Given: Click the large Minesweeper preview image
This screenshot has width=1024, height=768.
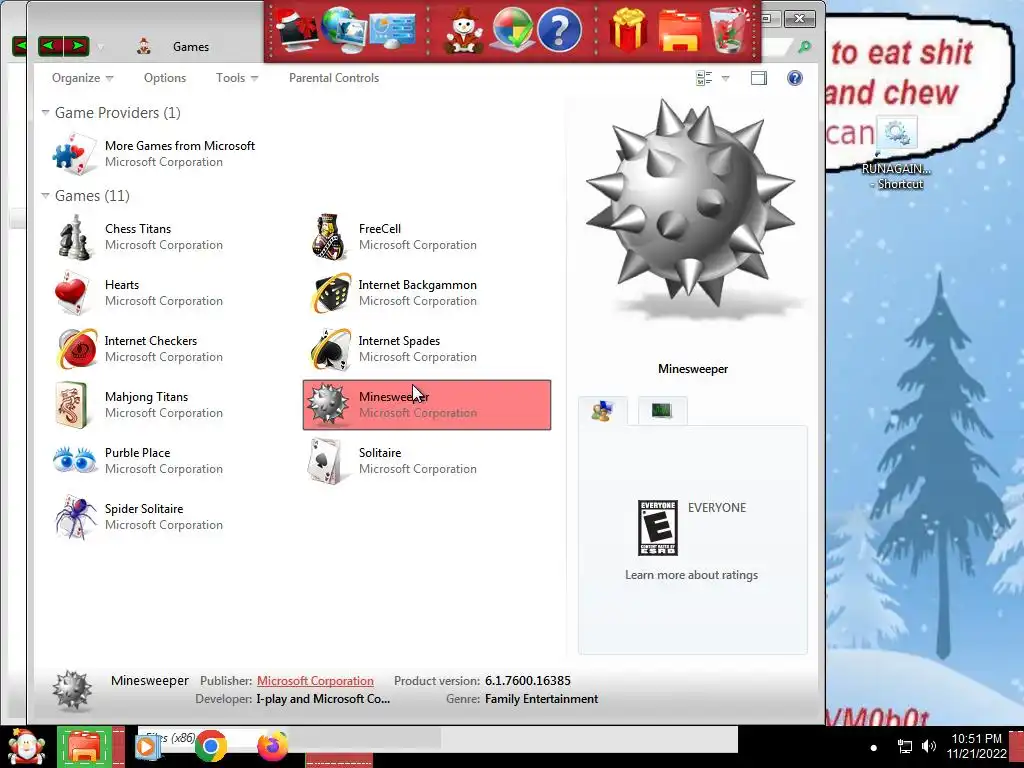Looking at the screenshot, I should click(691, 204).
